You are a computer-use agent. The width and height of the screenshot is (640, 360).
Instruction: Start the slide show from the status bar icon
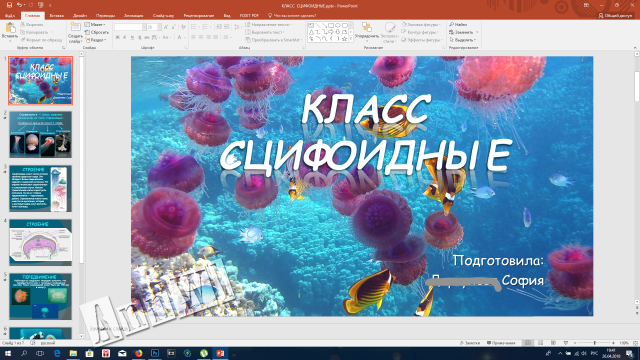tap(565, 343)
